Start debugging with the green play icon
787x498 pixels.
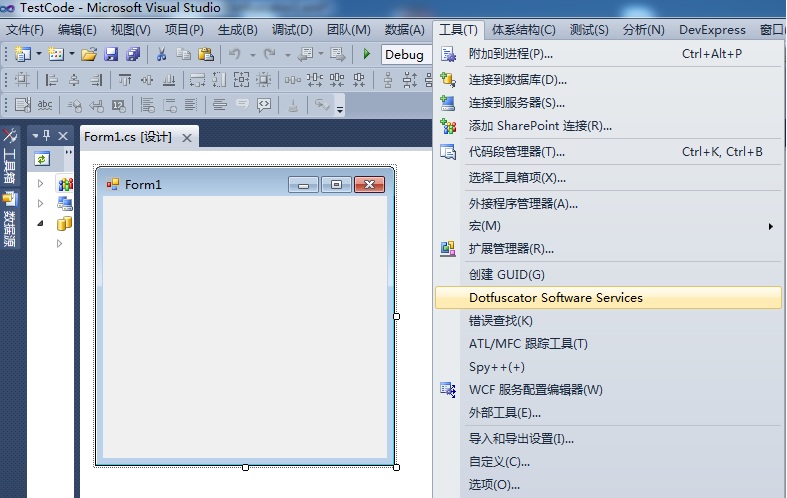[x=366, y=54]
